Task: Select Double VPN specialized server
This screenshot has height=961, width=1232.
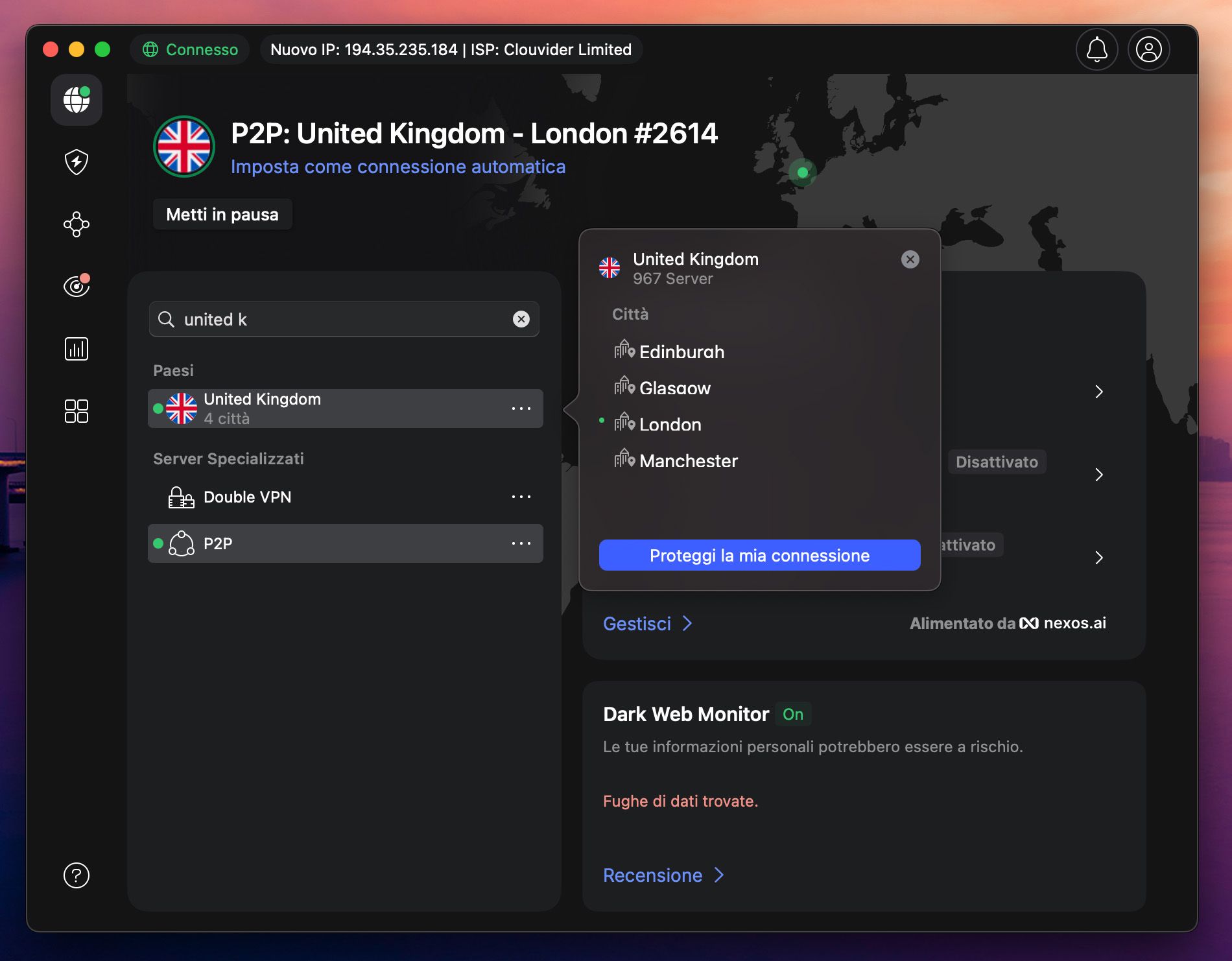Action: click(346, 497)
